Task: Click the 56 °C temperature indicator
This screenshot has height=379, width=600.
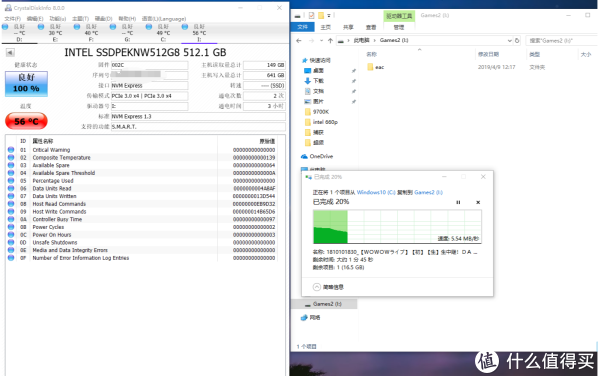Action: [26, 121]
